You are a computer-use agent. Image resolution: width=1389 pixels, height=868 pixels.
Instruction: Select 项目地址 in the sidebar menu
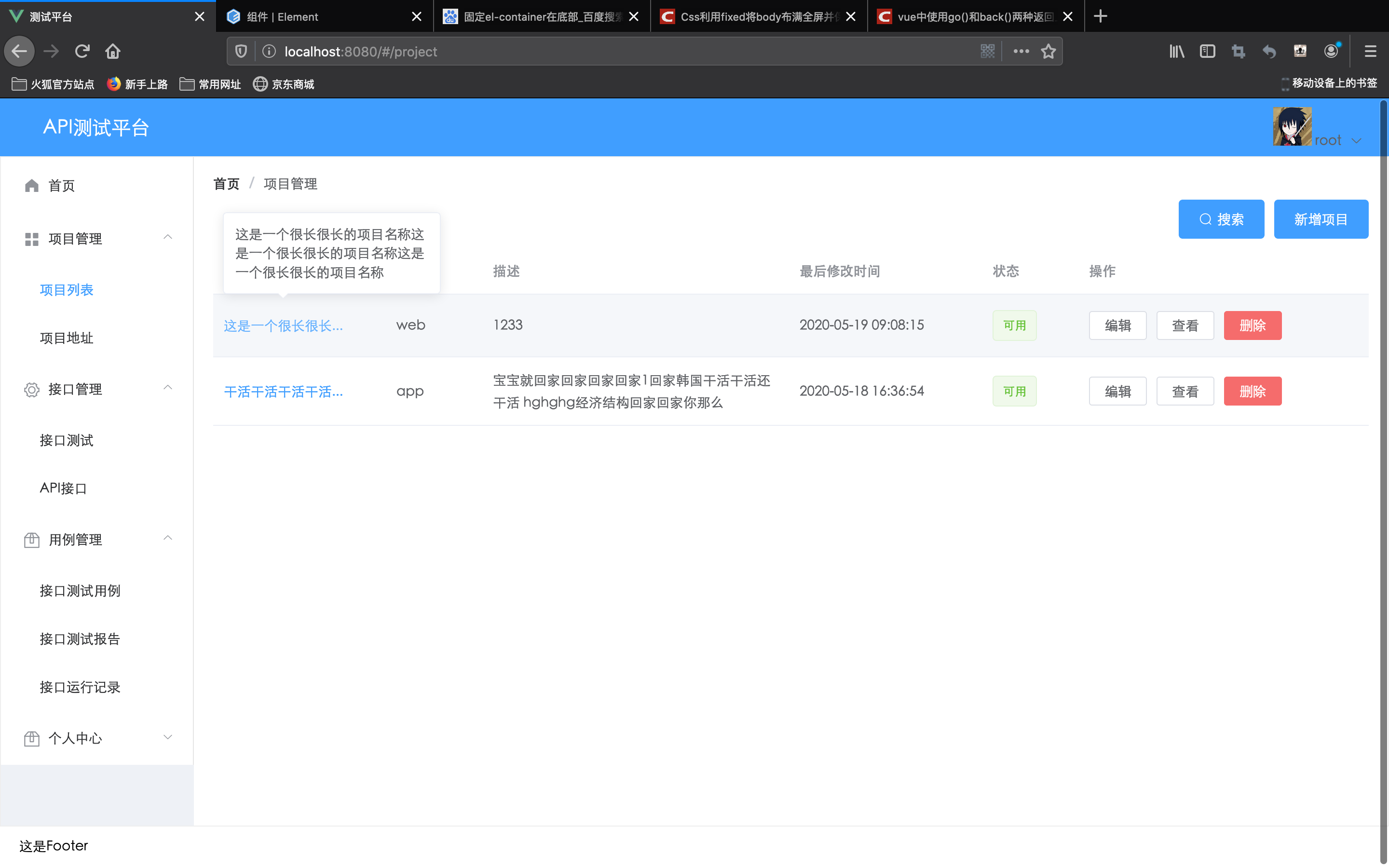click(67, 338)
